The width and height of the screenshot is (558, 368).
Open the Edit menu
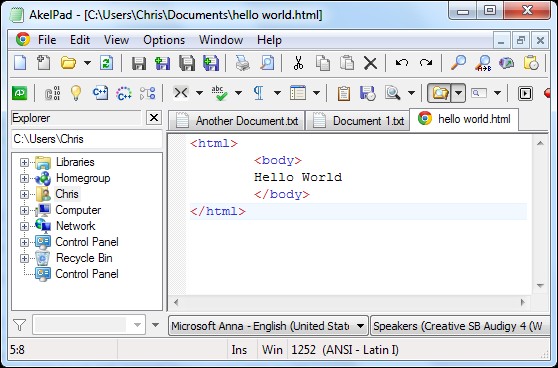tap(80, 40)
